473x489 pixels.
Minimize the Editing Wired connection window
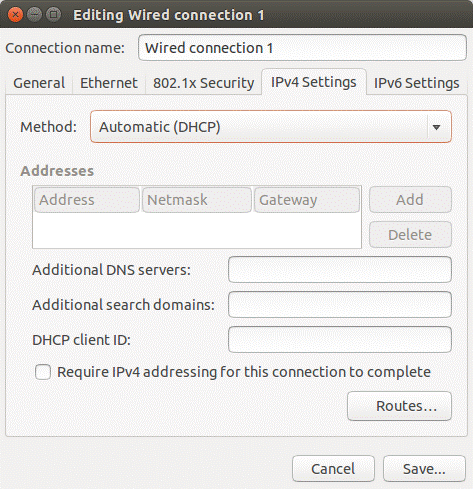tap(34, 15)
